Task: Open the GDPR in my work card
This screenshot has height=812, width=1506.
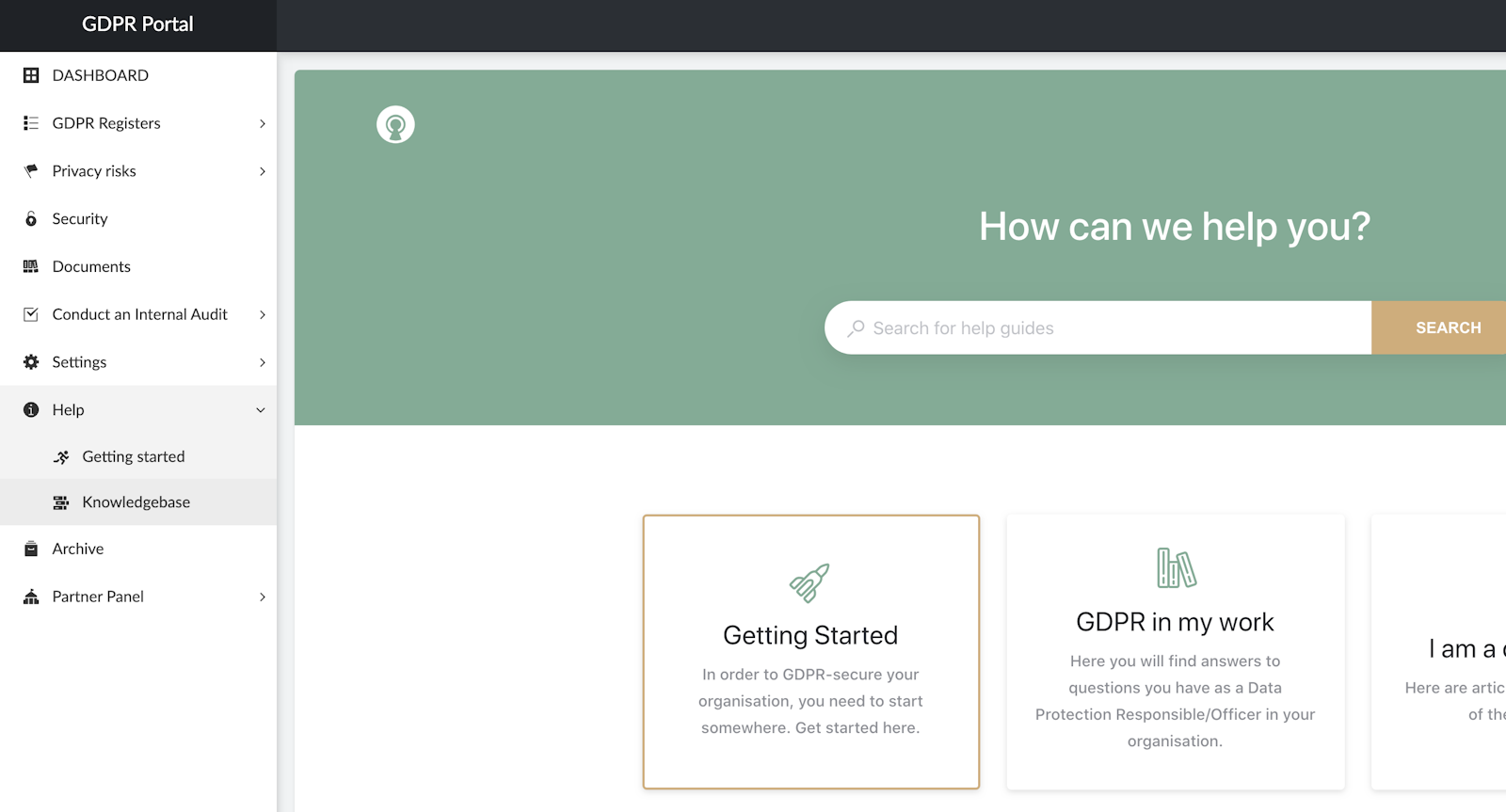Action: [x=1175, y=651]
